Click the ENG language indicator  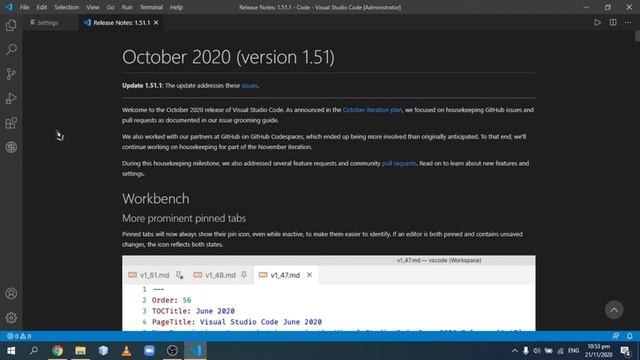(573, 351)
